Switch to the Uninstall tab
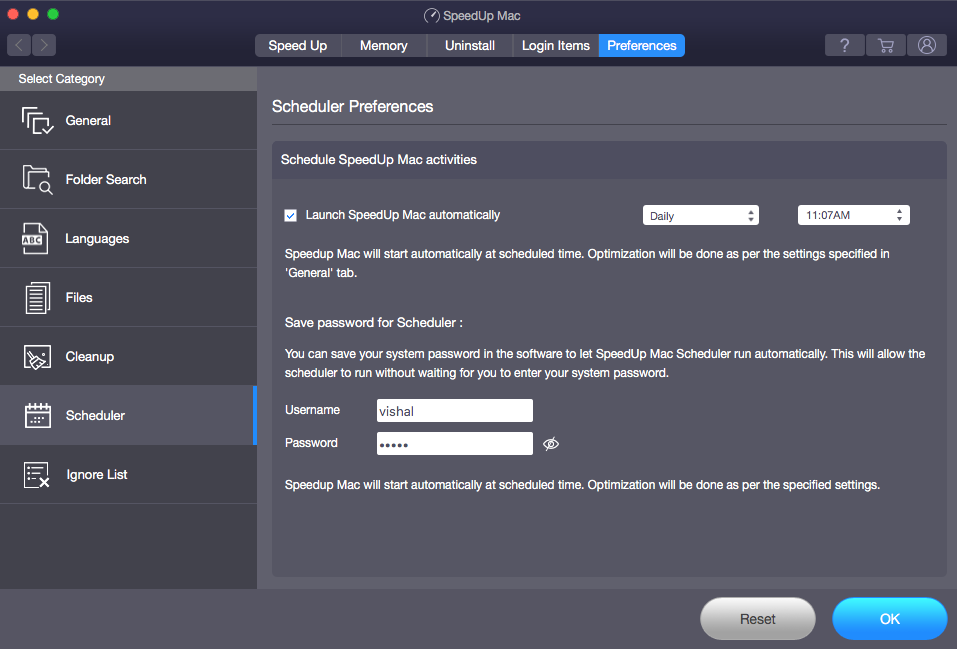The width and height of the screenshot is (957, 649). coord(469,46)
